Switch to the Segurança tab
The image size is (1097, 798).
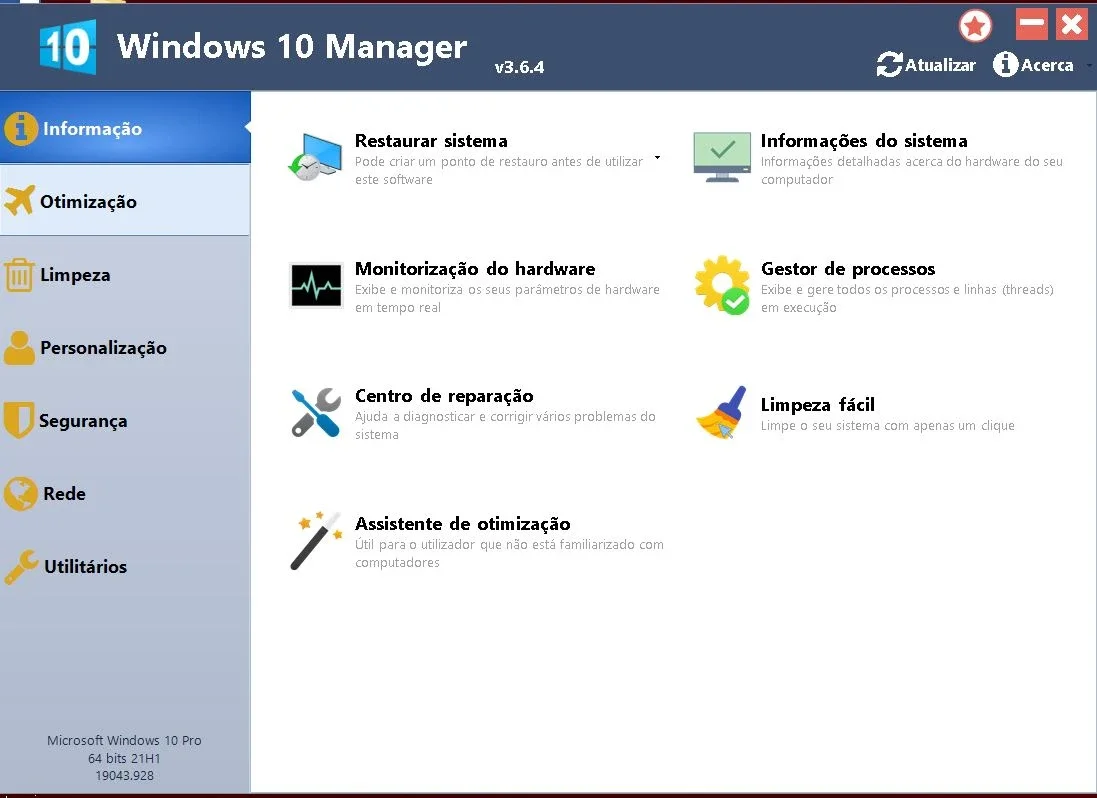[125, 420]
